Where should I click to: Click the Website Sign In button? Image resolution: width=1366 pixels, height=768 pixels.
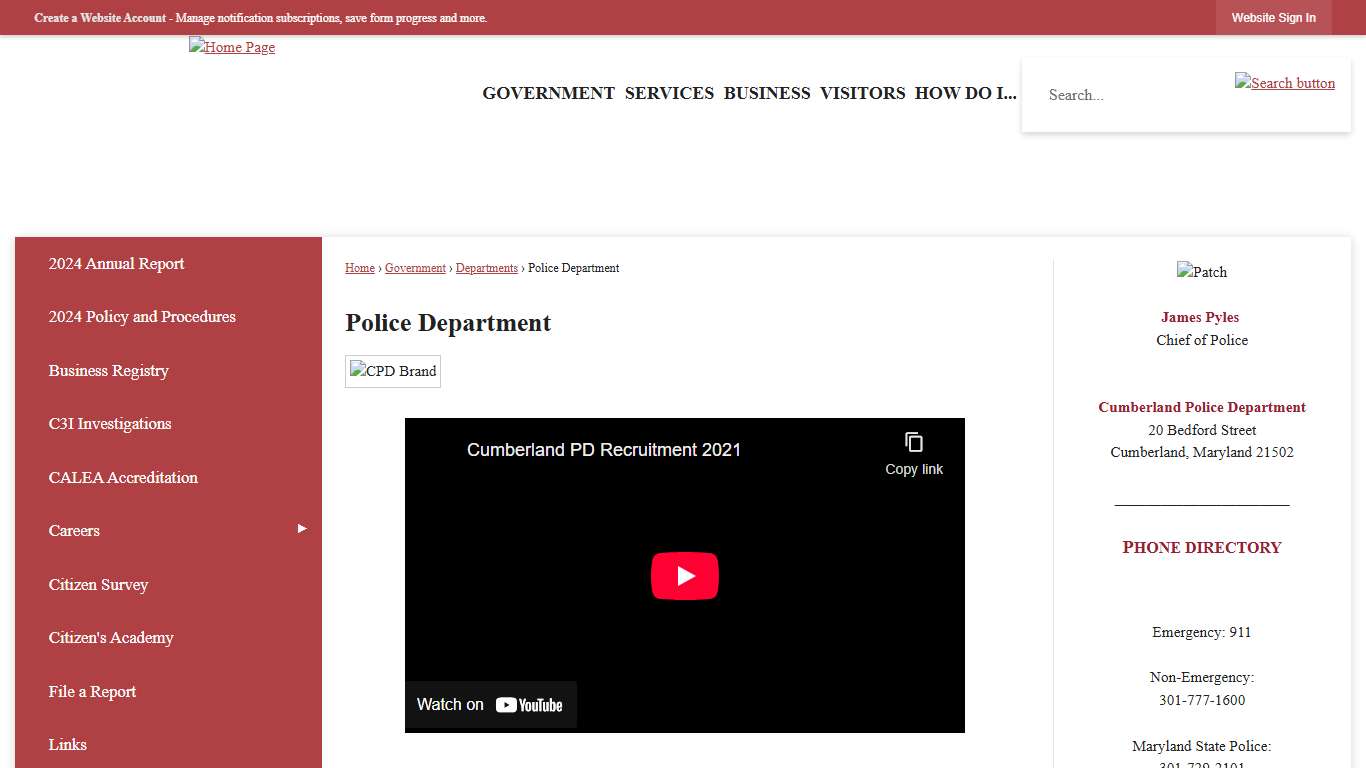point(1273,18)
